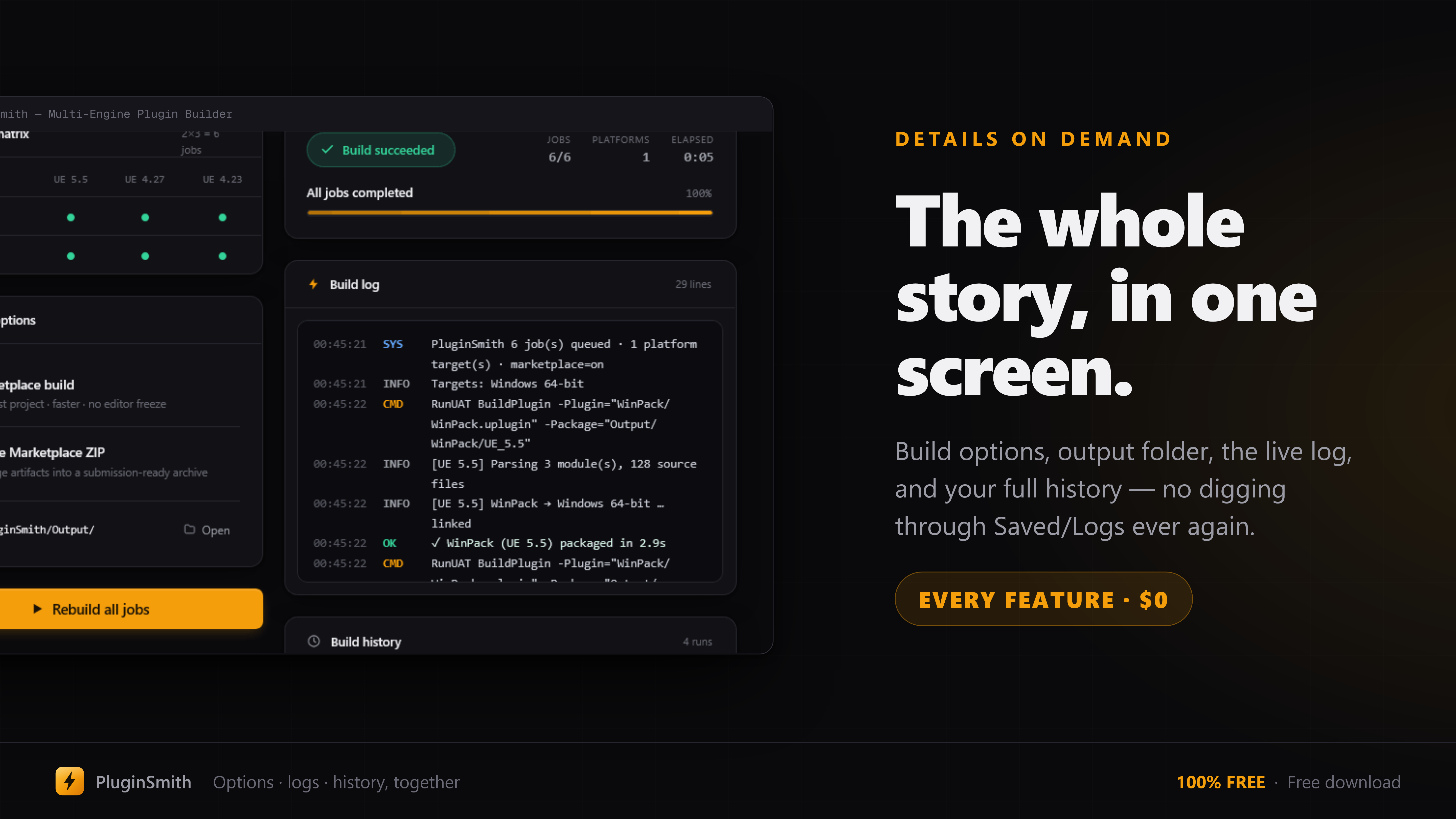
Task: Click the first-row status dot under UE 5.5
Action: click(71, 218)
